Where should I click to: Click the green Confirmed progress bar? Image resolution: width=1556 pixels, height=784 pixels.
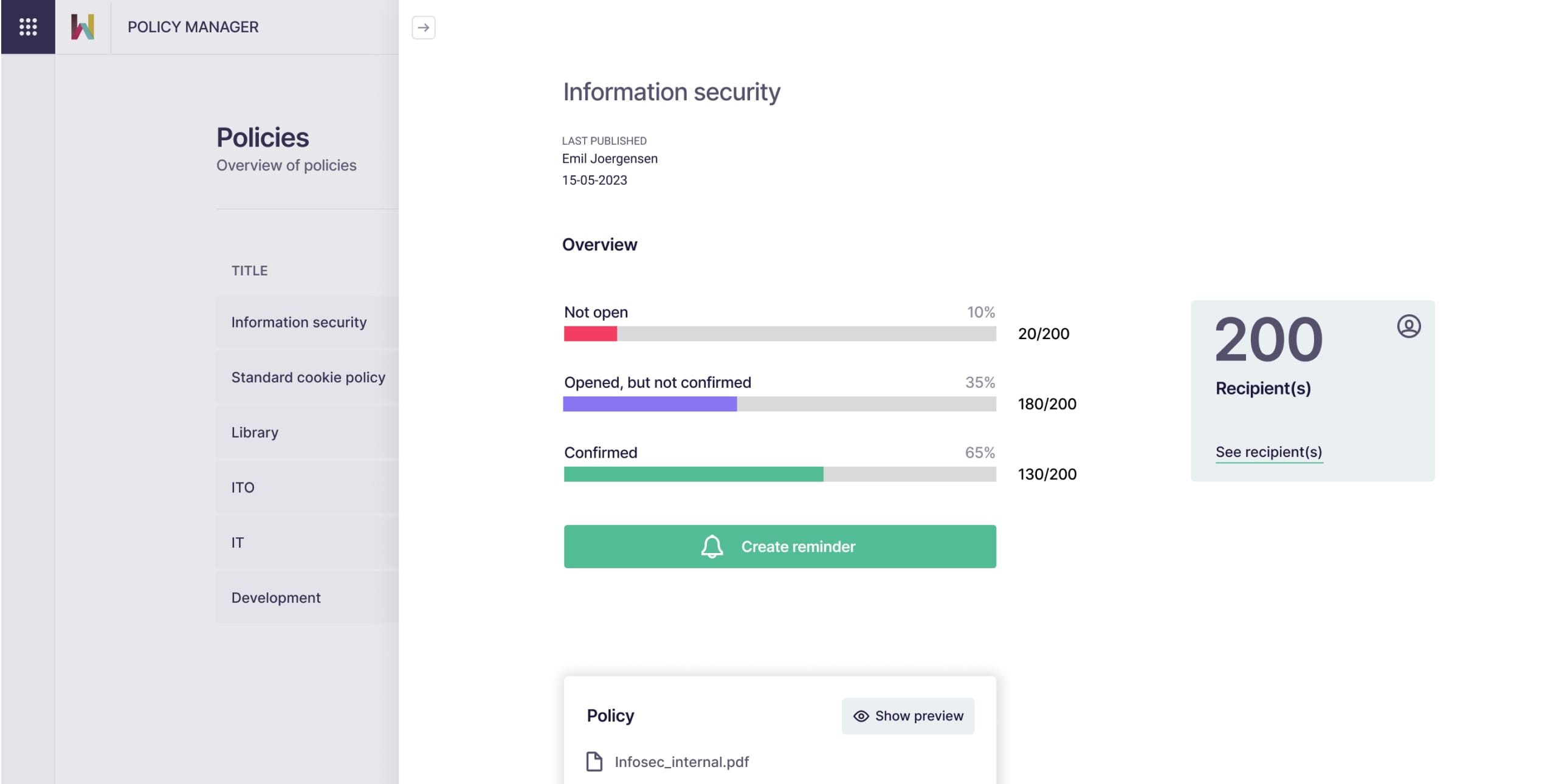[693, 474]
